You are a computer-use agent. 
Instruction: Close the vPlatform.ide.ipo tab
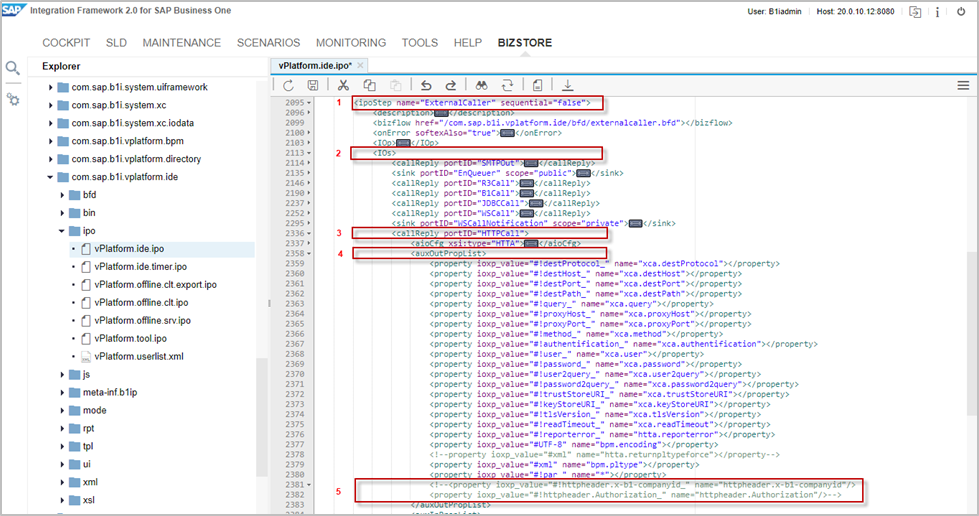361,65
